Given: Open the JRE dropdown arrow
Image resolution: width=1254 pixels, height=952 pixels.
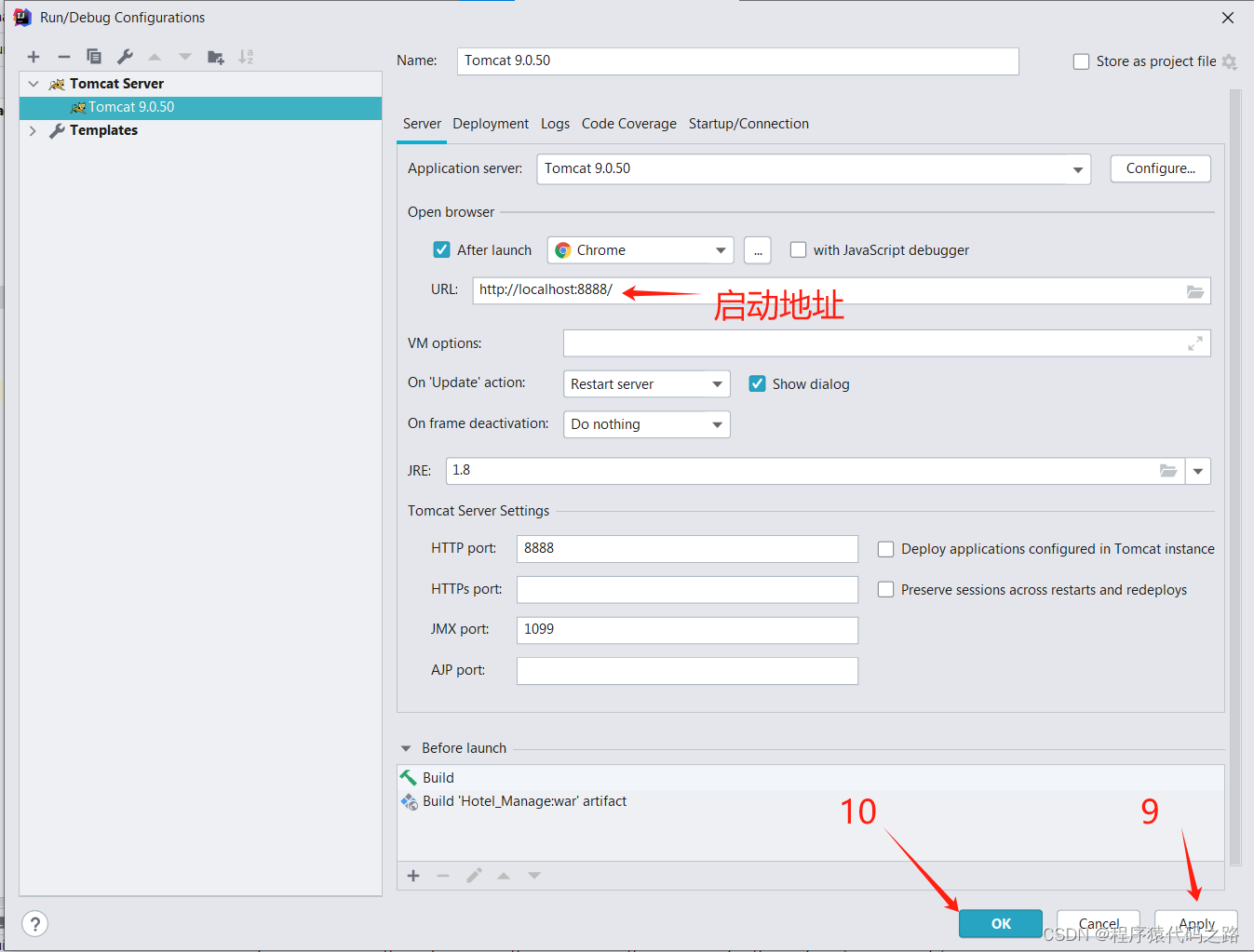Looking at the screenshot, I should coord(1198,471).
